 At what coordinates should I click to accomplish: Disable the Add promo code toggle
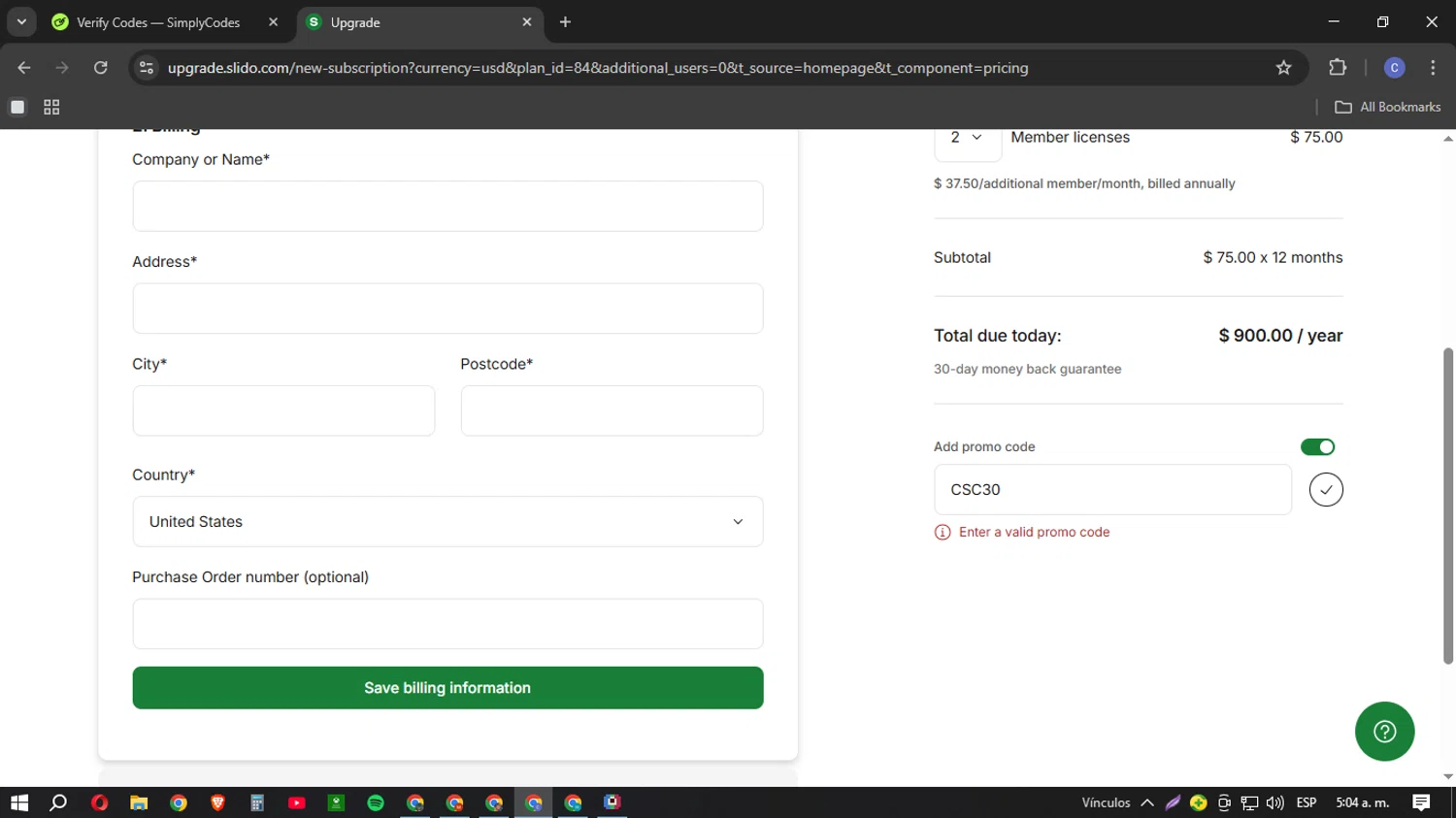[x=1317, y=446]
